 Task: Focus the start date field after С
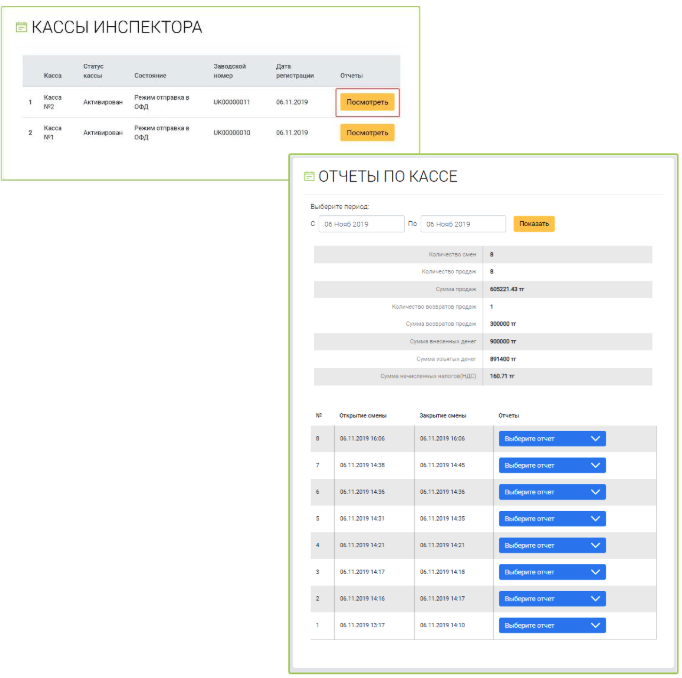(360, 224)
